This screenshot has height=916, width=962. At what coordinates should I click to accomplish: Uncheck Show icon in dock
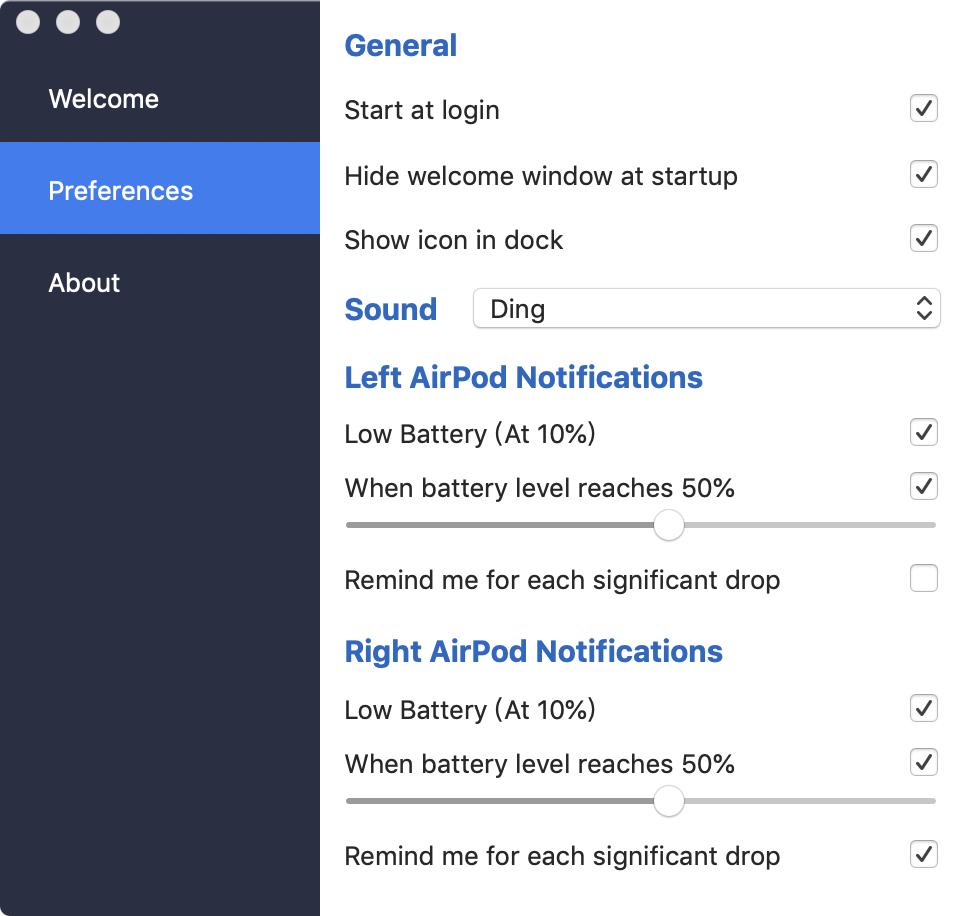(x=923, y=238)
